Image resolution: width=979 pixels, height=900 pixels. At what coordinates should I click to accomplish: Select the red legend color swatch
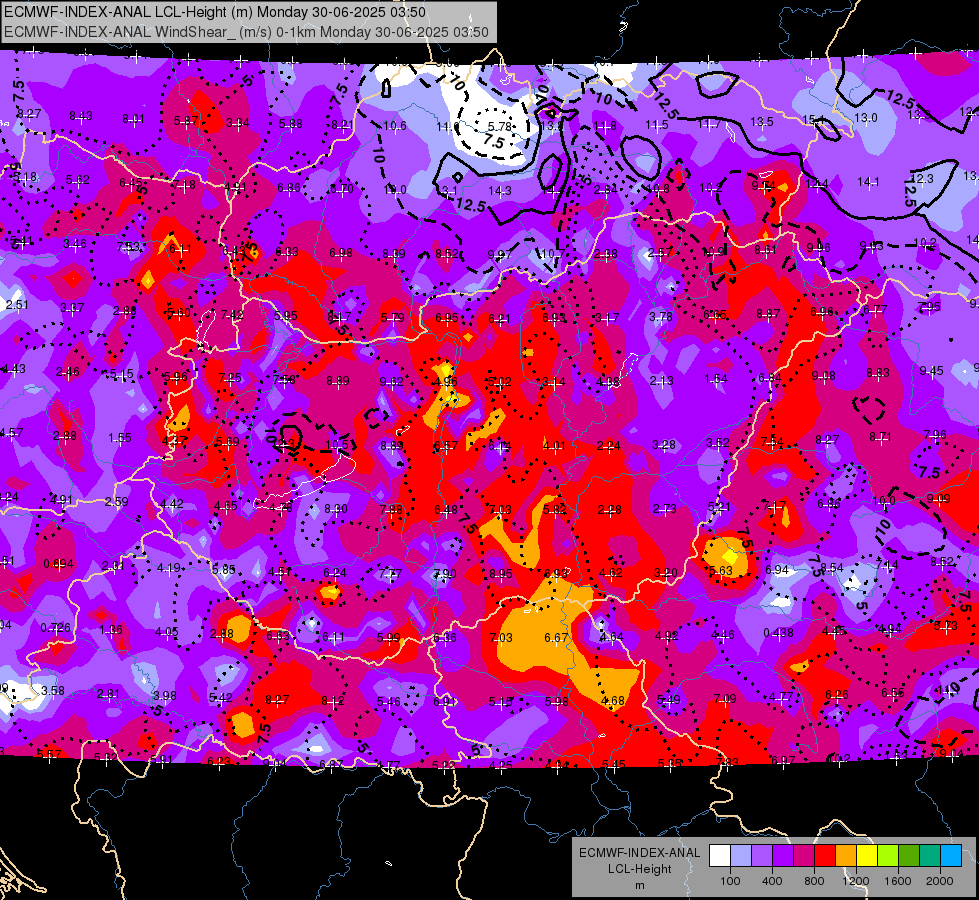click(825, 856)
